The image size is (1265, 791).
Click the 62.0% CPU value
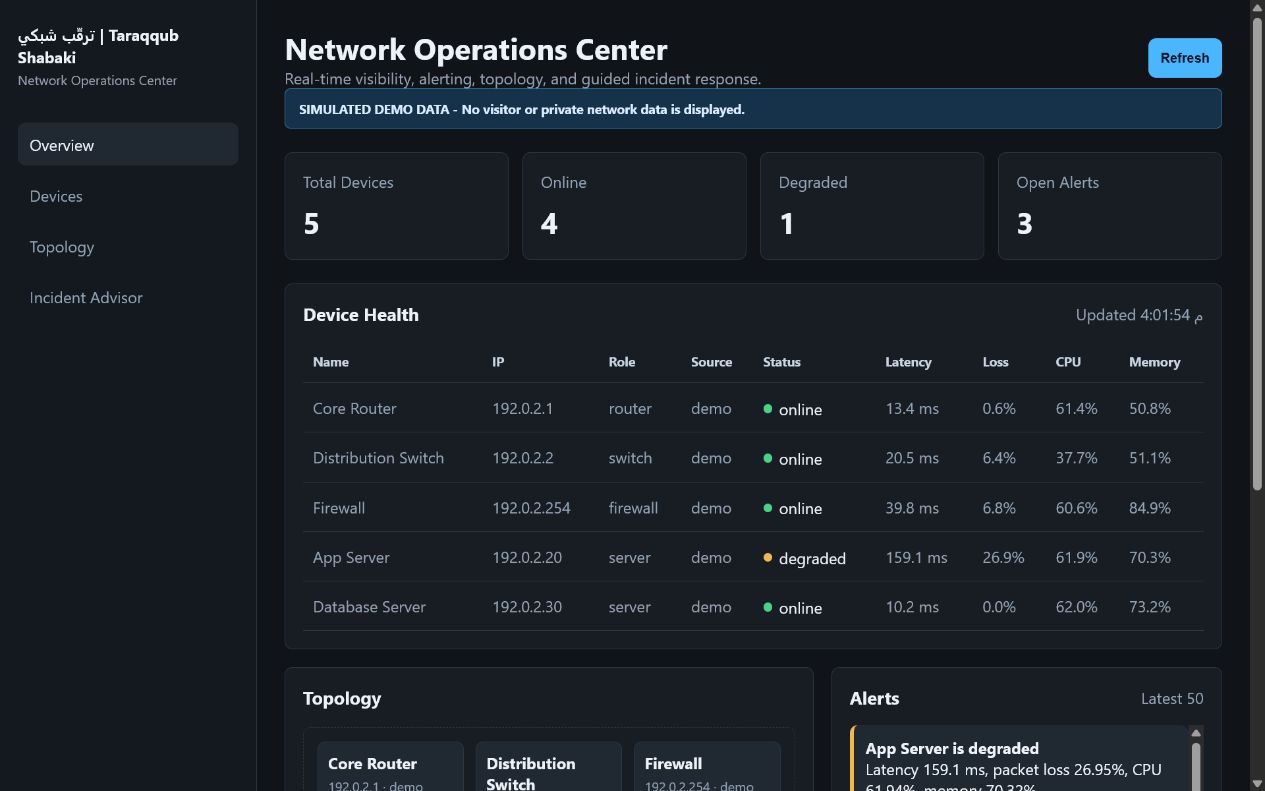(x=1076, y=607)
